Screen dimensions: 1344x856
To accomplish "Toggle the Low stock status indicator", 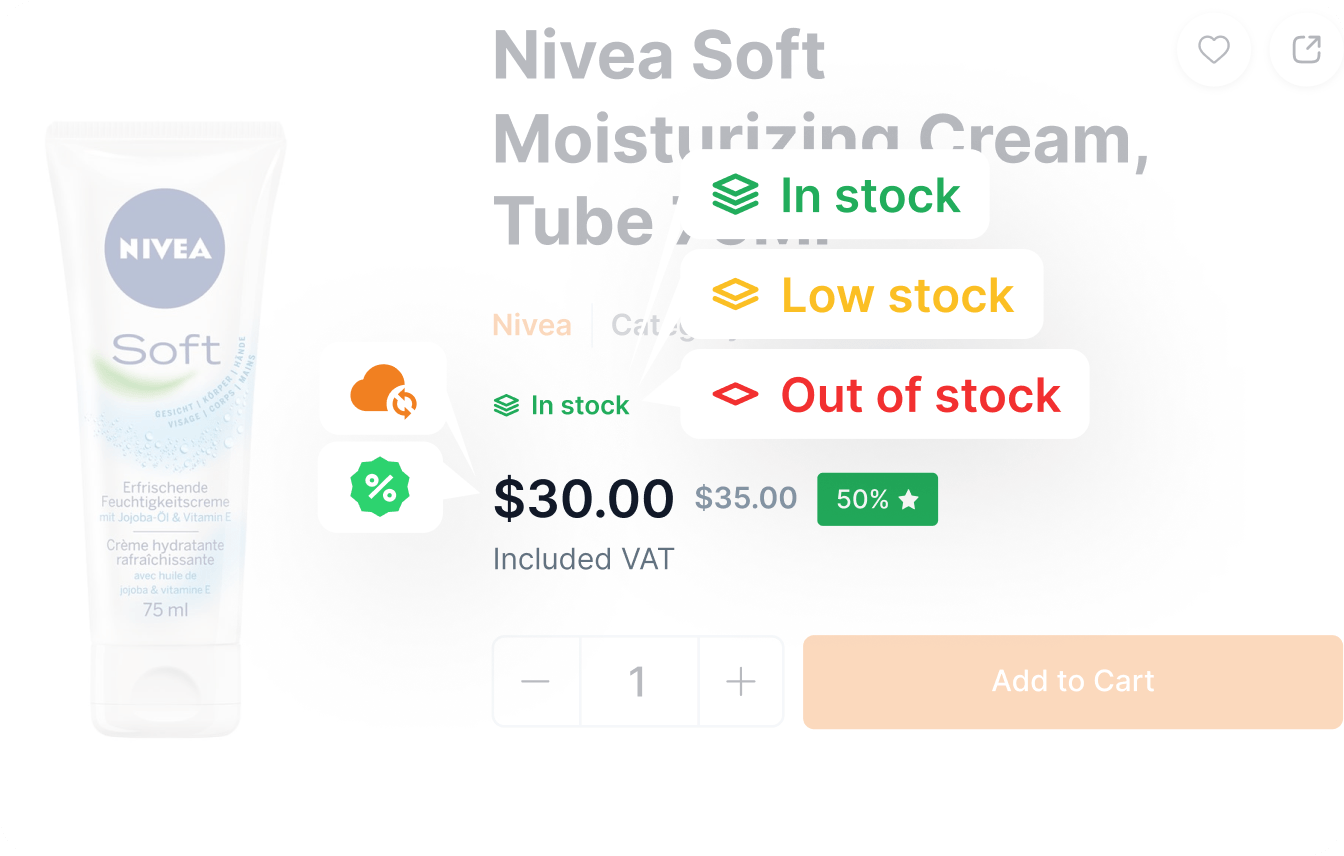I will (861, 294).
